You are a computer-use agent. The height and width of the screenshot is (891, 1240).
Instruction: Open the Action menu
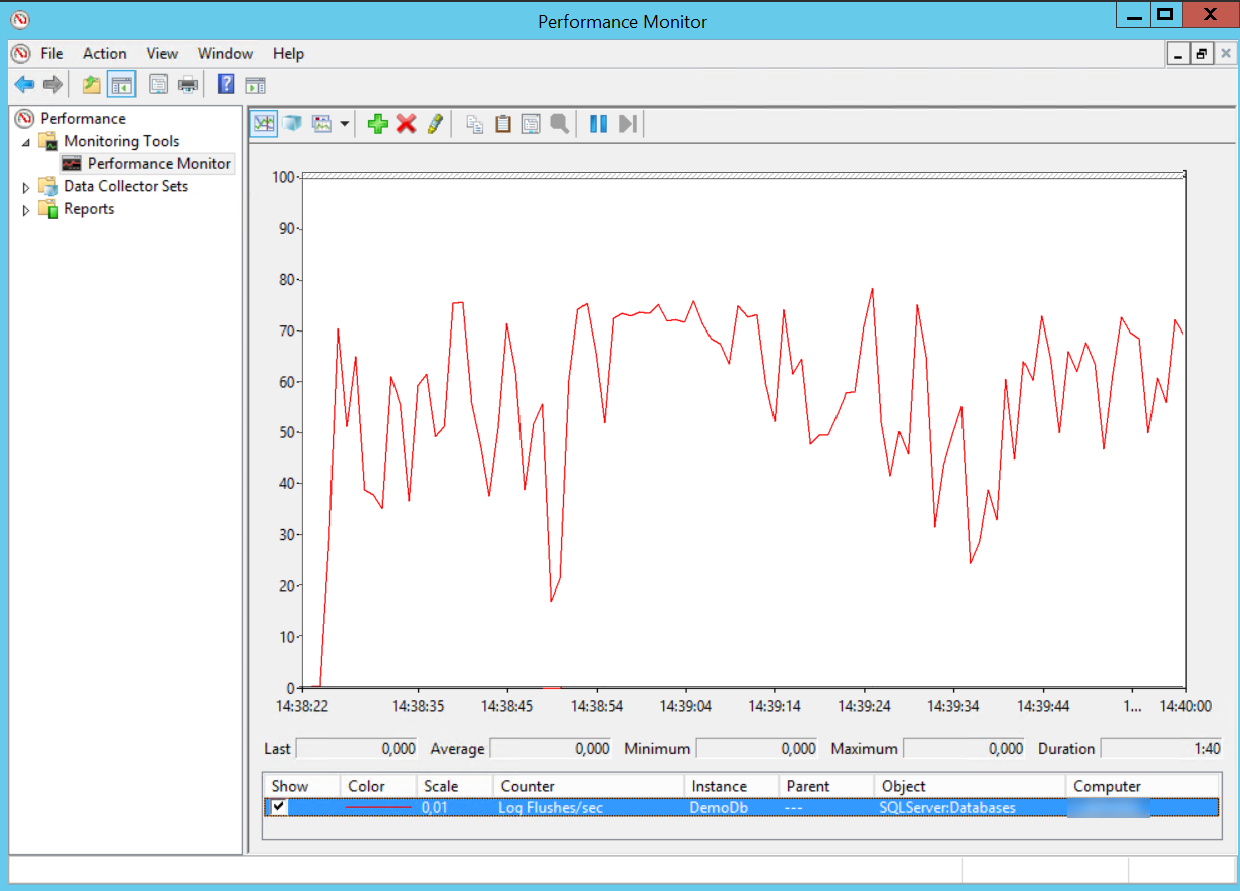pyautogui.click(x=104, y=54)
